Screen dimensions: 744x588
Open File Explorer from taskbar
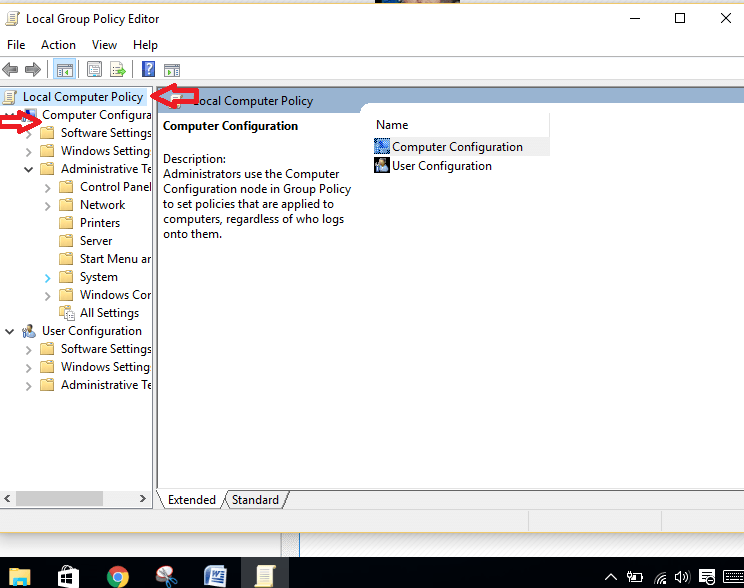[x=19, y=577]
